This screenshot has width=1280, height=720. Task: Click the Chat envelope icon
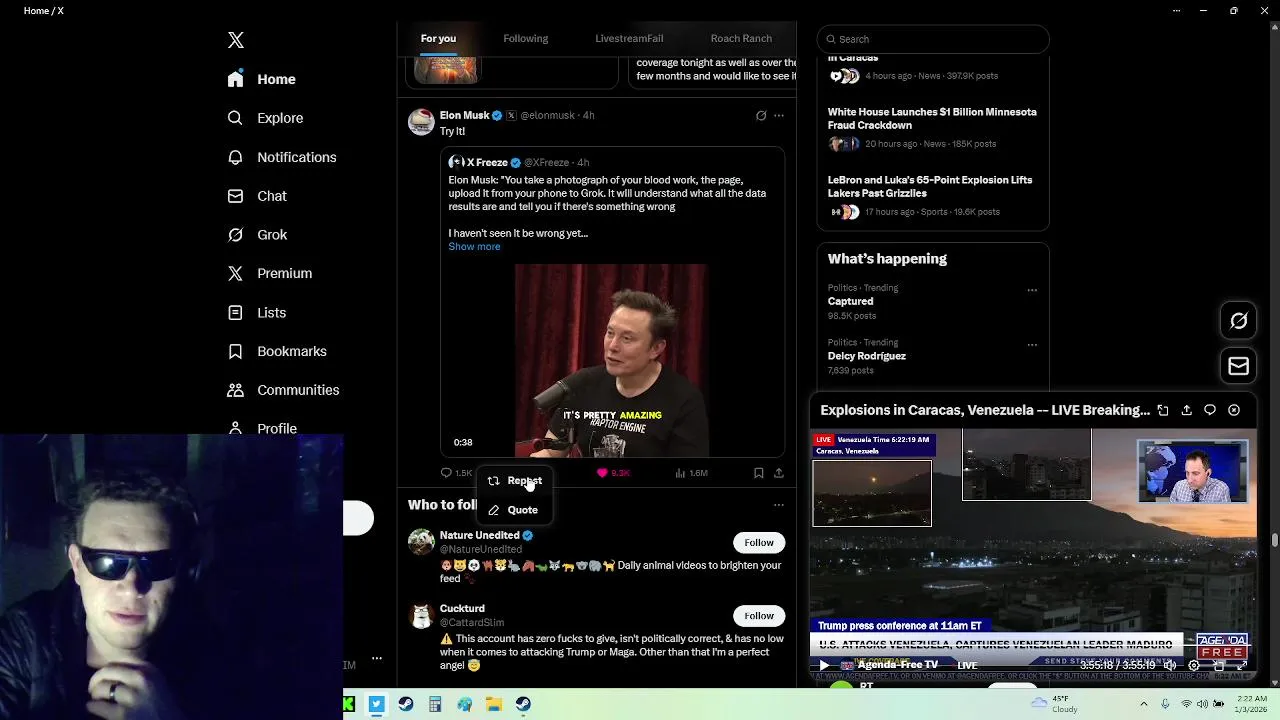coord(235,196)
